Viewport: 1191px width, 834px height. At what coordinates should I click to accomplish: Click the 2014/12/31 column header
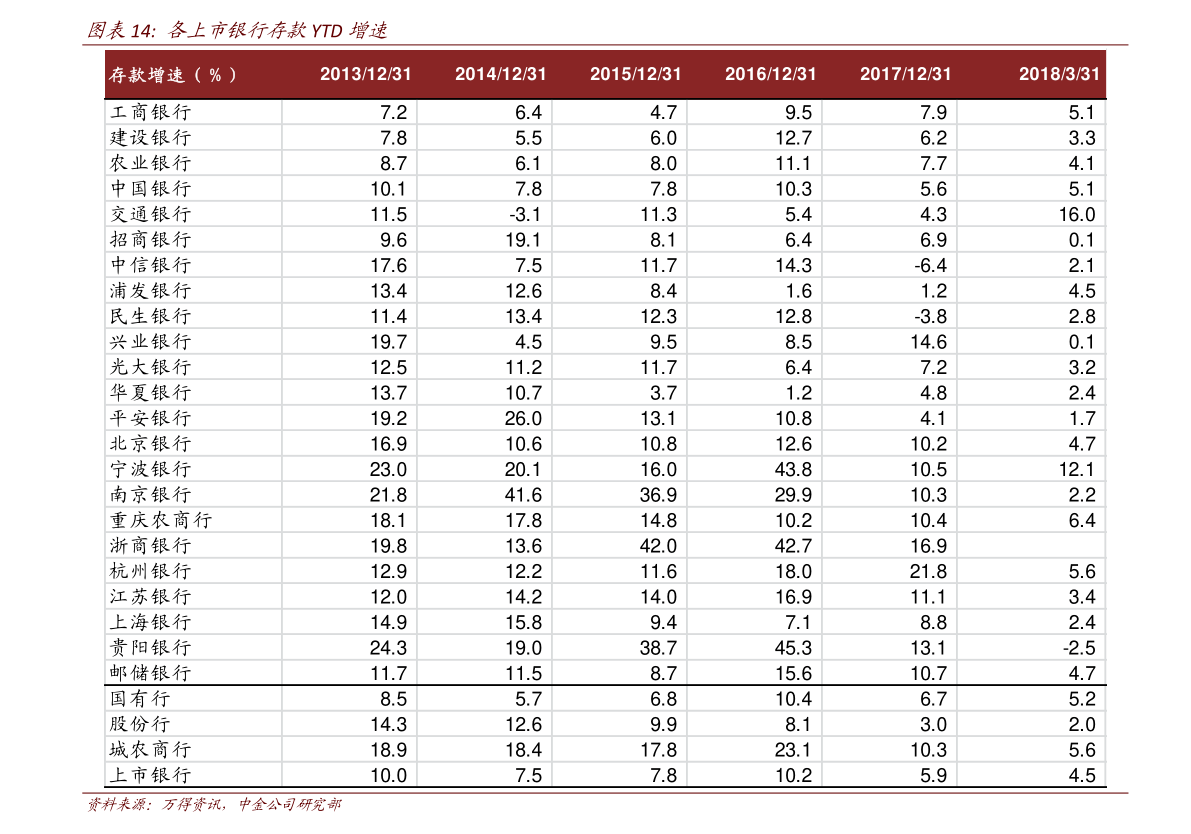tap(501, 74)
